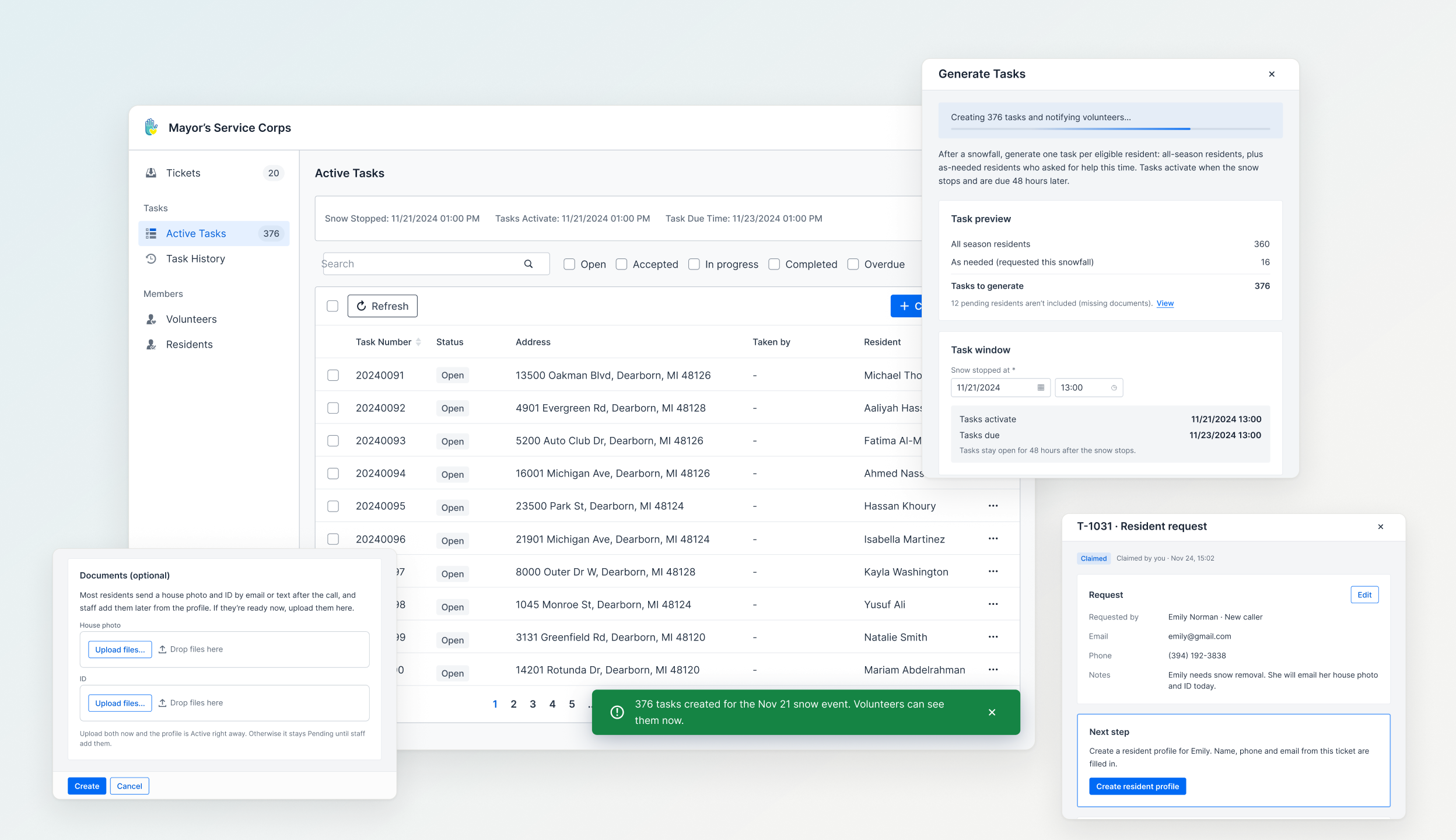The image size is (1456, 840).
Task: Toggle the select-all tasks checkbox
Action: tap(332, 306)
